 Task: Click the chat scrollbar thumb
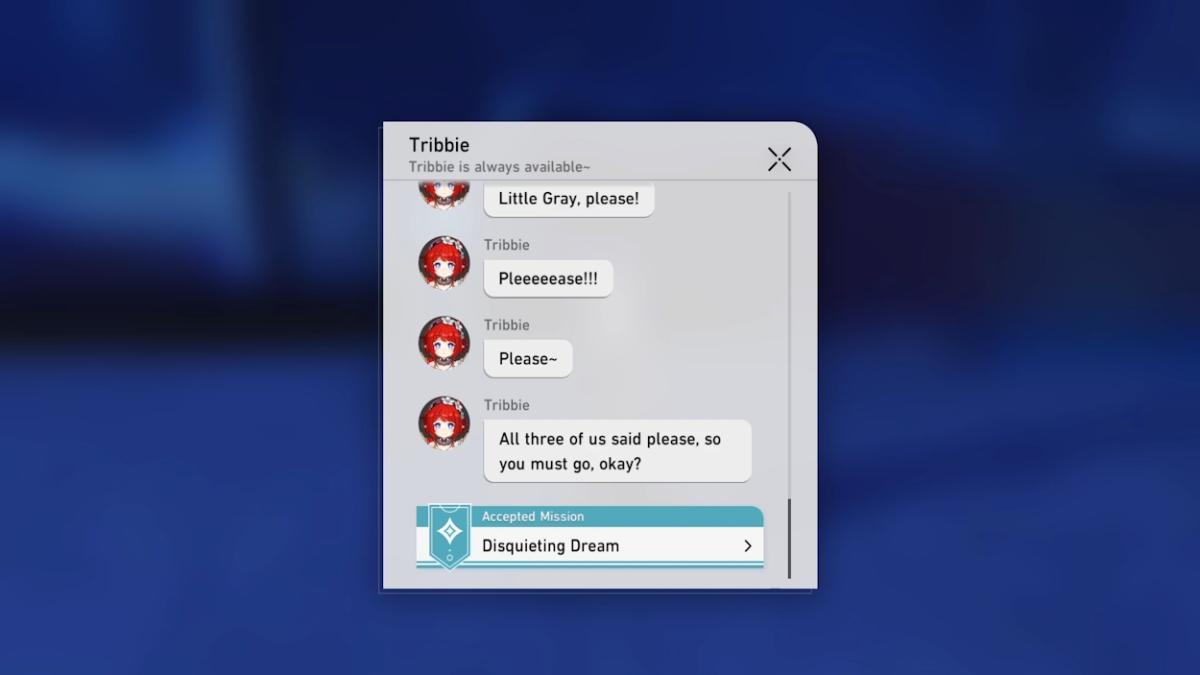click(789, 538)
